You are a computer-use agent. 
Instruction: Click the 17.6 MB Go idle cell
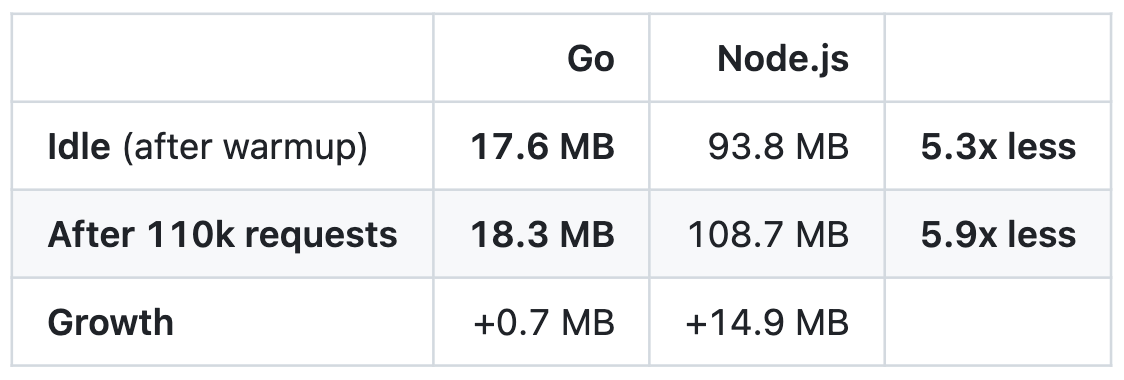tap(542, 146)
